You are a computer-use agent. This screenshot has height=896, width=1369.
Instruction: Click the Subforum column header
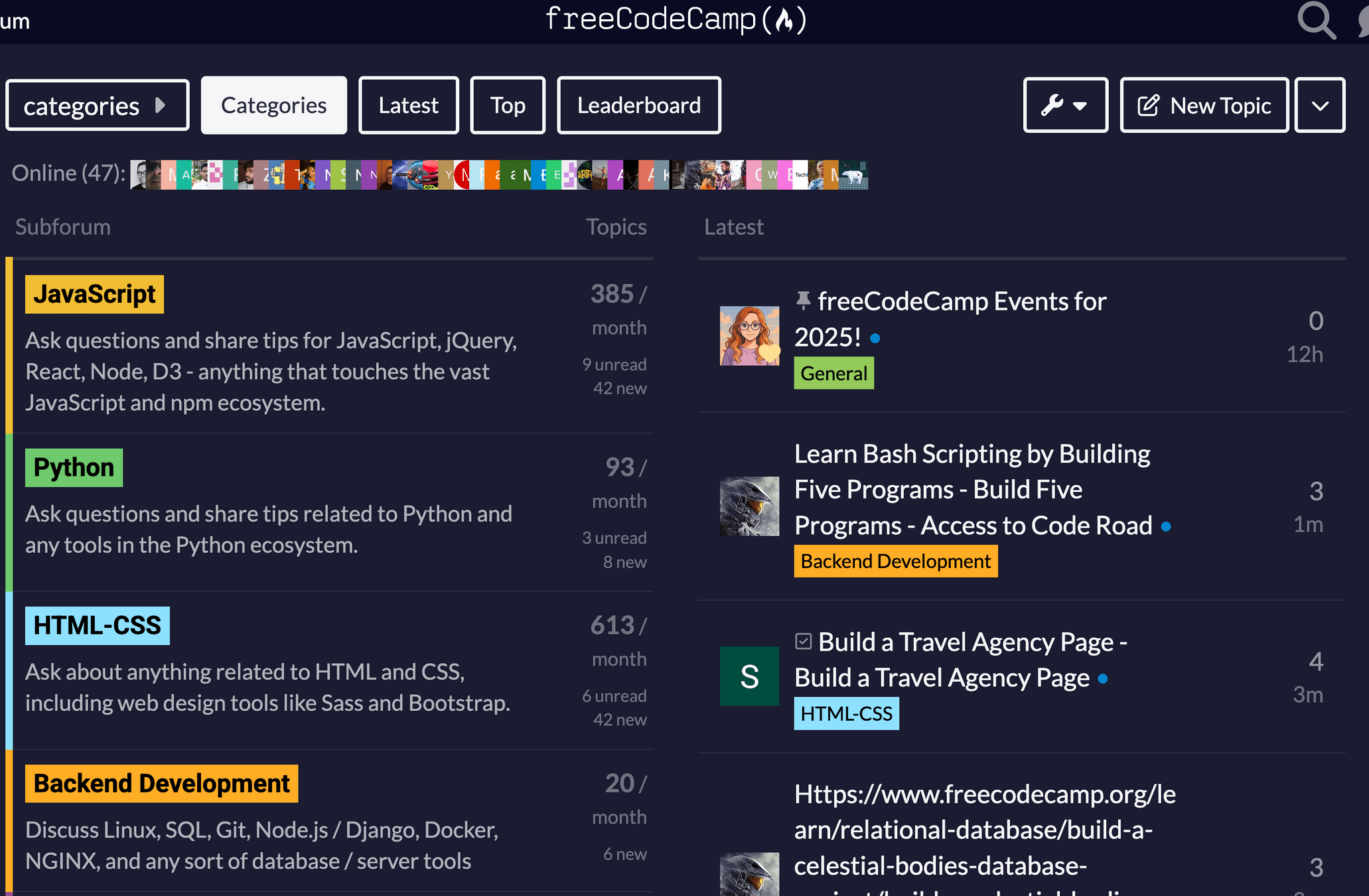pos(63,227)
